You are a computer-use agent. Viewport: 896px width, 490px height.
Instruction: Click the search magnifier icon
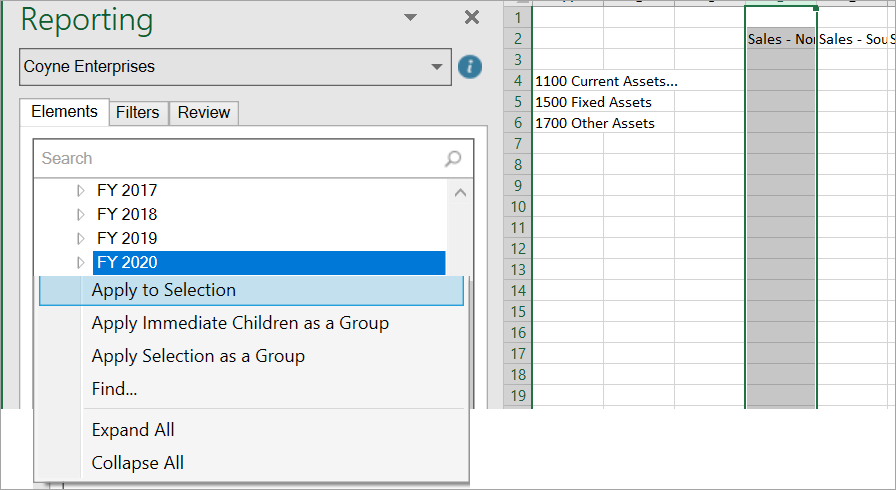pos(453,158)
